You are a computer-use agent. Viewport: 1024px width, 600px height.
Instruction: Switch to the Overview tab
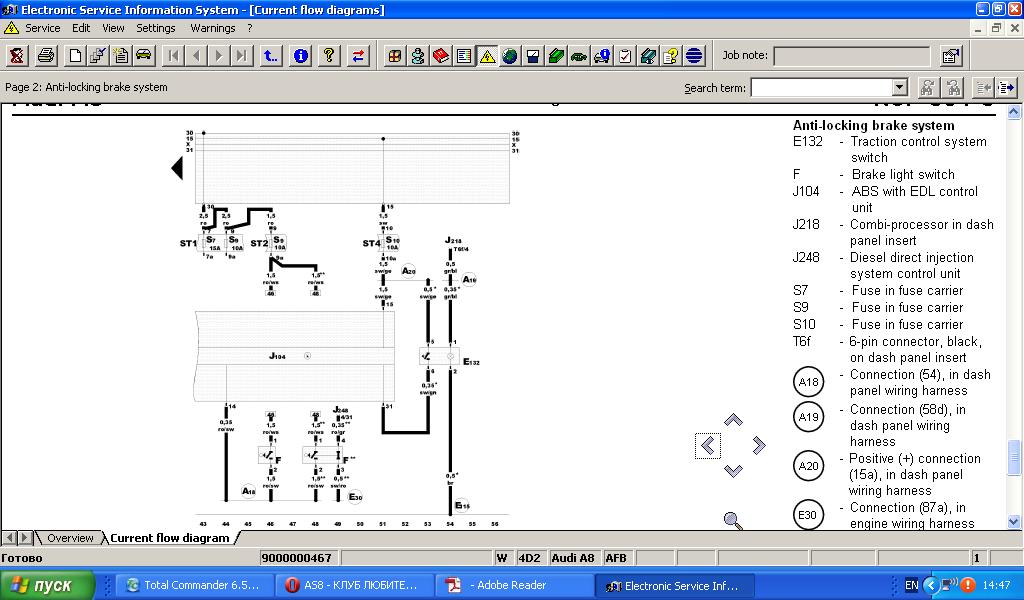(x=69, y=538)
